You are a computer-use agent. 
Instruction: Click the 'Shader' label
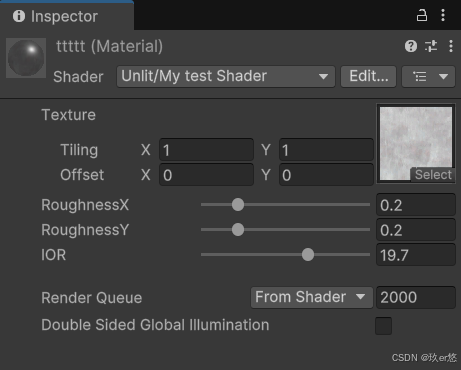pos(78,77)
